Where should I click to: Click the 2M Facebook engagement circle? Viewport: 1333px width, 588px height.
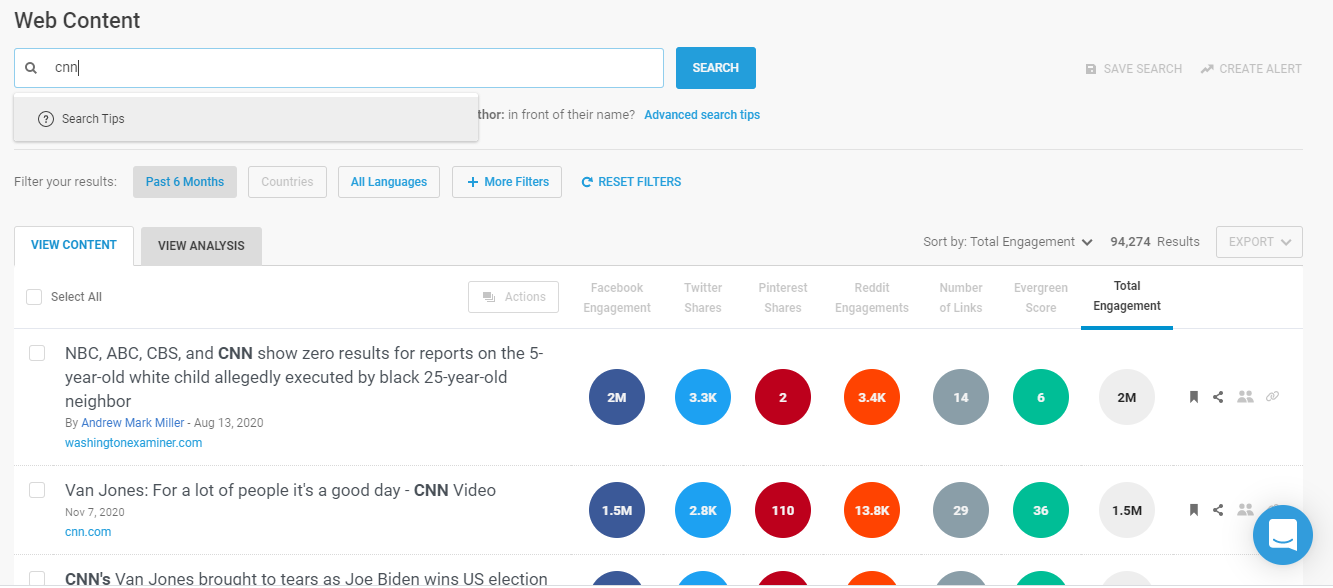coord(617,397)
